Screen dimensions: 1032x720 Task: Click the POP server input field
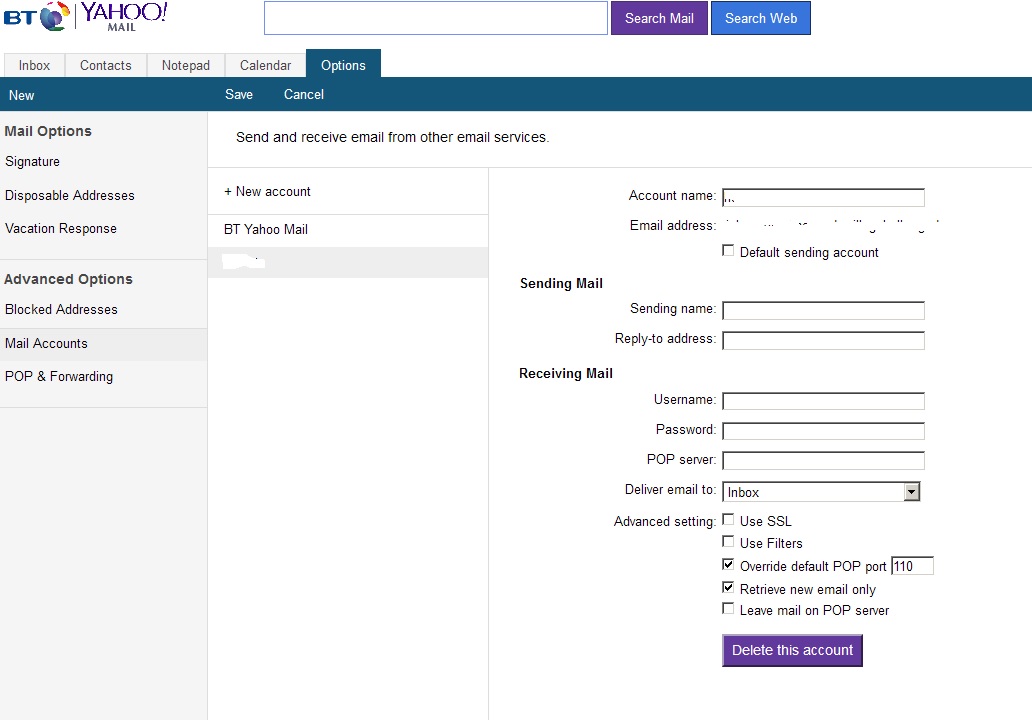[823, 461]
